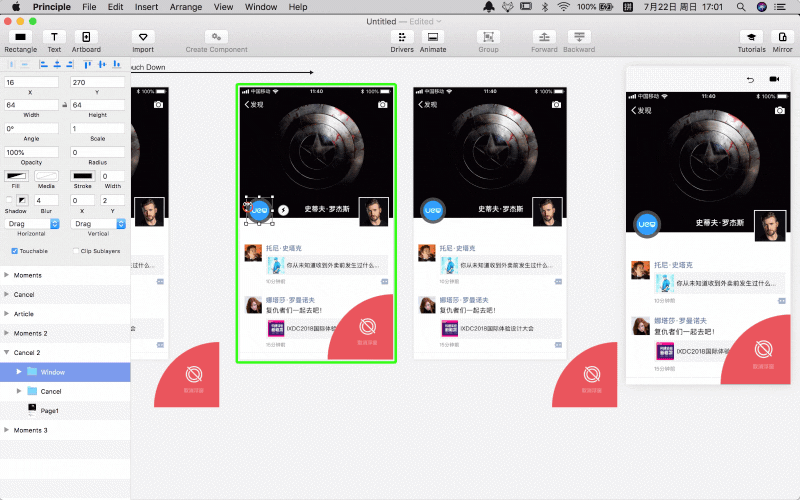Click the Opacity input field
The image size is (800, 500).
pos(32,152)
